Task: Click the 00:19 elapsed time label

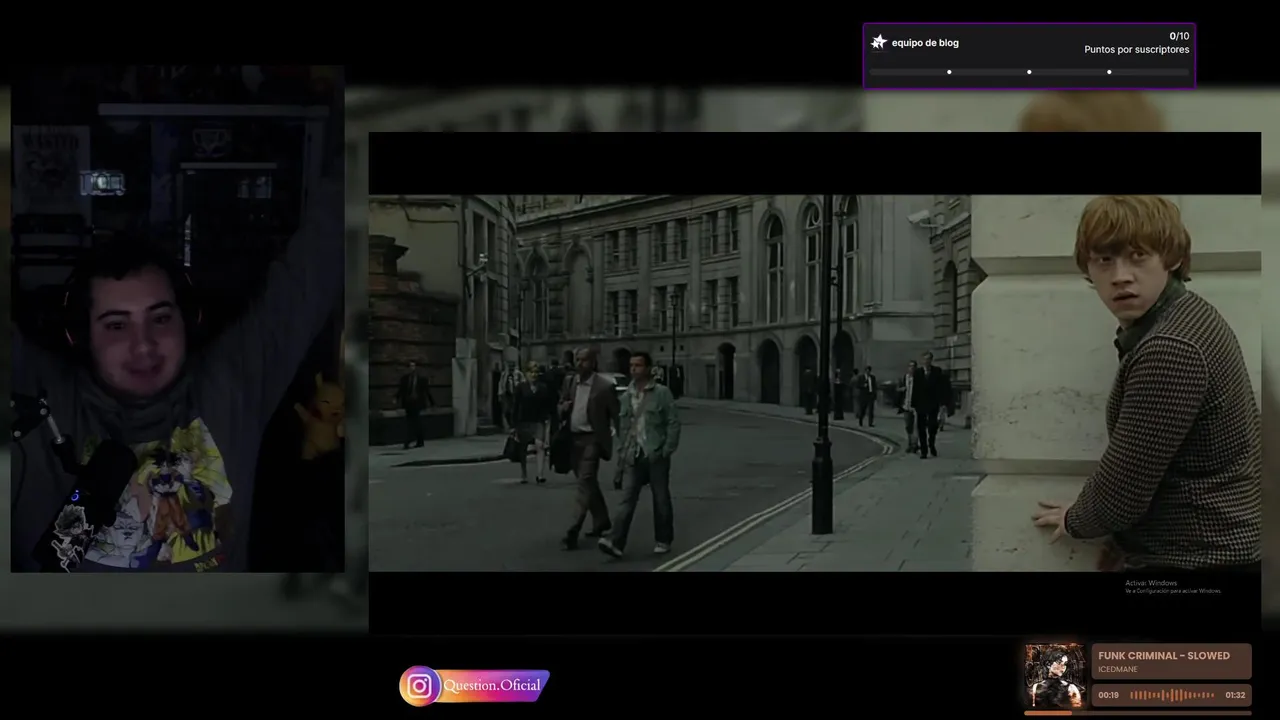Action: point(1108,695)
